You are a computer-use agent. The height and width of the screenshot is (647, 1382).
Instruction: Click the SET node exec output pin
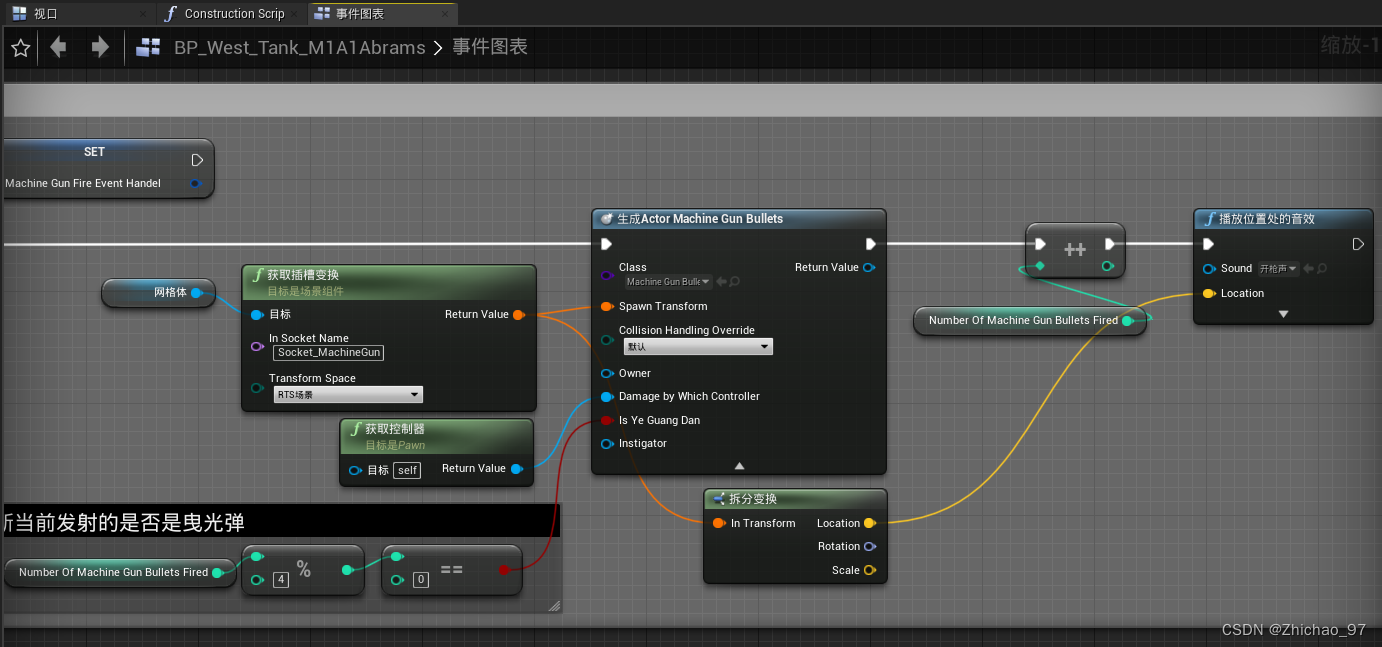point(197,160)
